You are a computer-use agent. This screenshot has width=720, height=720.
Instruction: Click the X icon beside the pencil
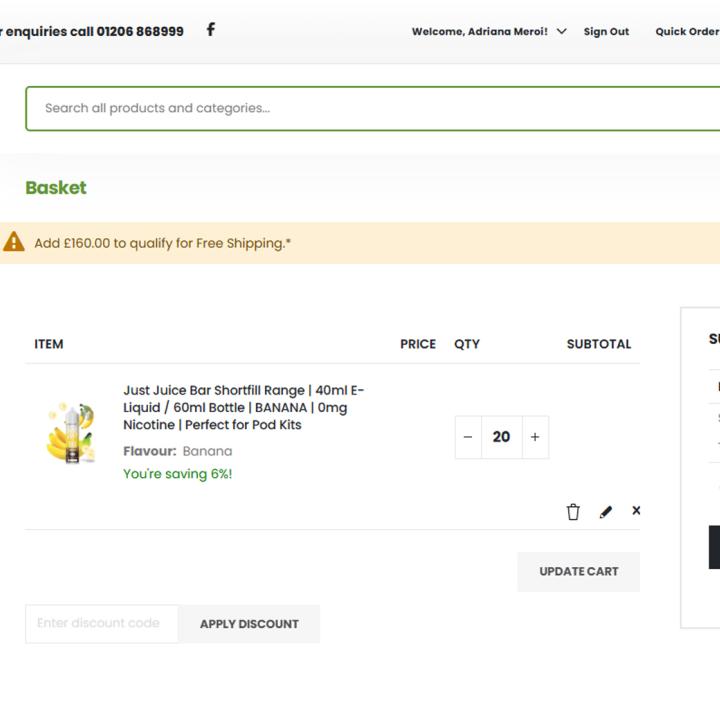click(x=636, y=511)
